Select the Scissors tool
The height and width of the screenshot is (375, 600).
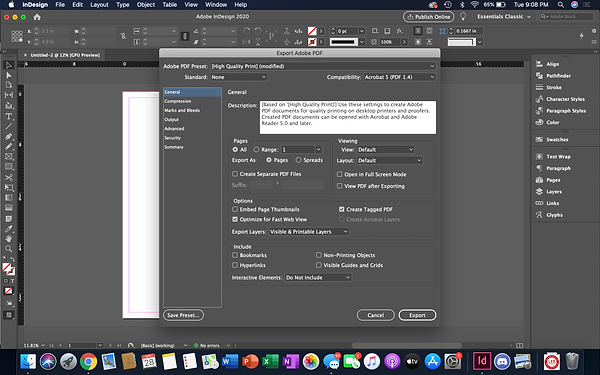click(x=8, y=177)
